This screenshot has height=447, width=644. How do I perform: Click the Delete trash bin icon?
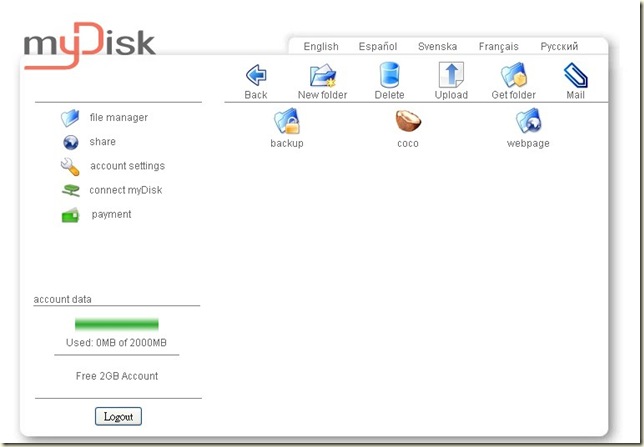point(389,75)
